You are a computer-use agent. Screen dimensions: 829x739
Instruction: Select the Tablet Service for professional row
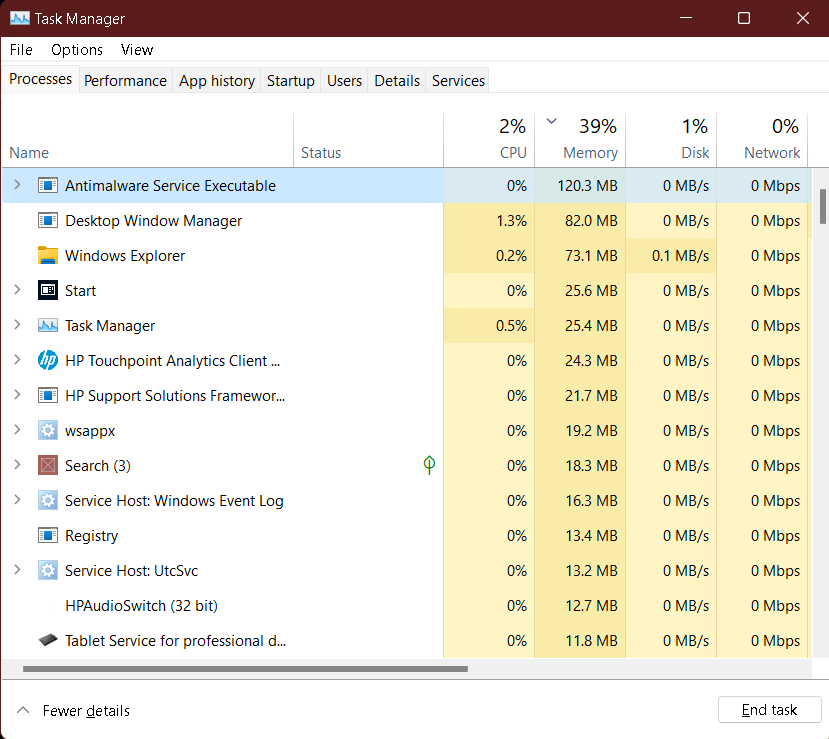tap(406, 640)
